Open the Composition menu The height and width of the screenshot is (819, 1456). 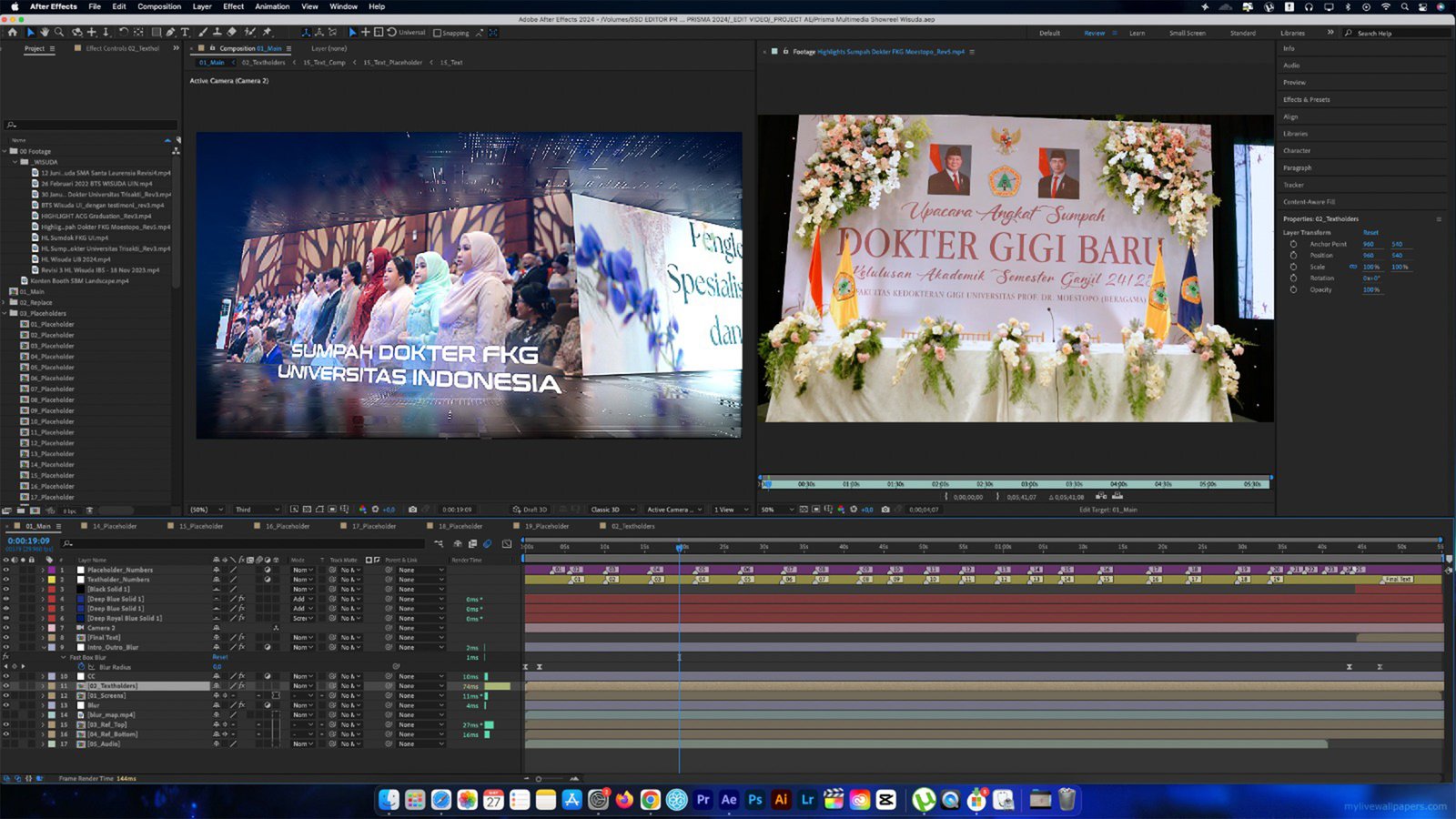[x=159, y=6]
